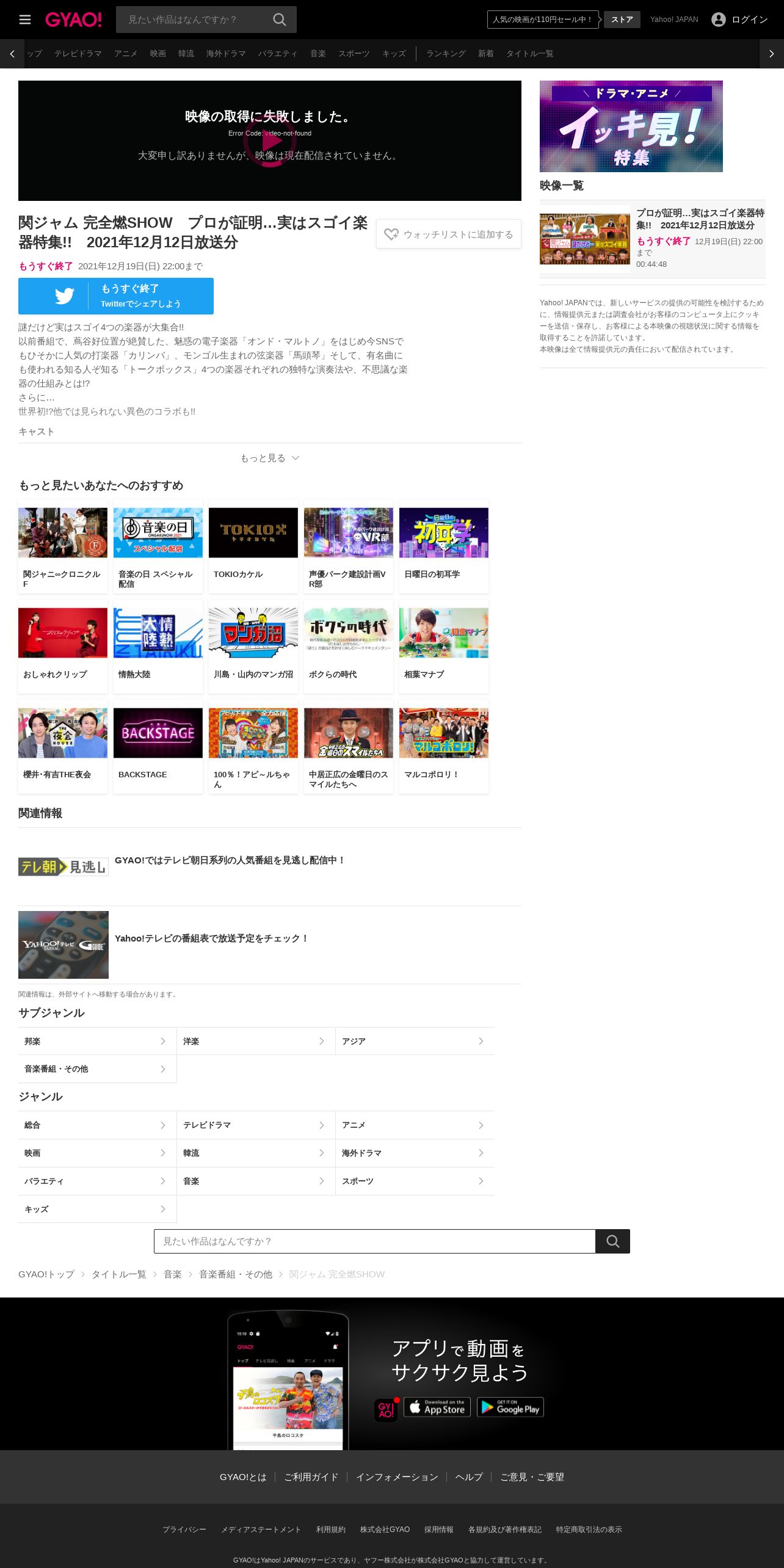The image size is (784, 1568).
Task: Open ボクらの時代 recommendation card
Action: pos(349,647)
